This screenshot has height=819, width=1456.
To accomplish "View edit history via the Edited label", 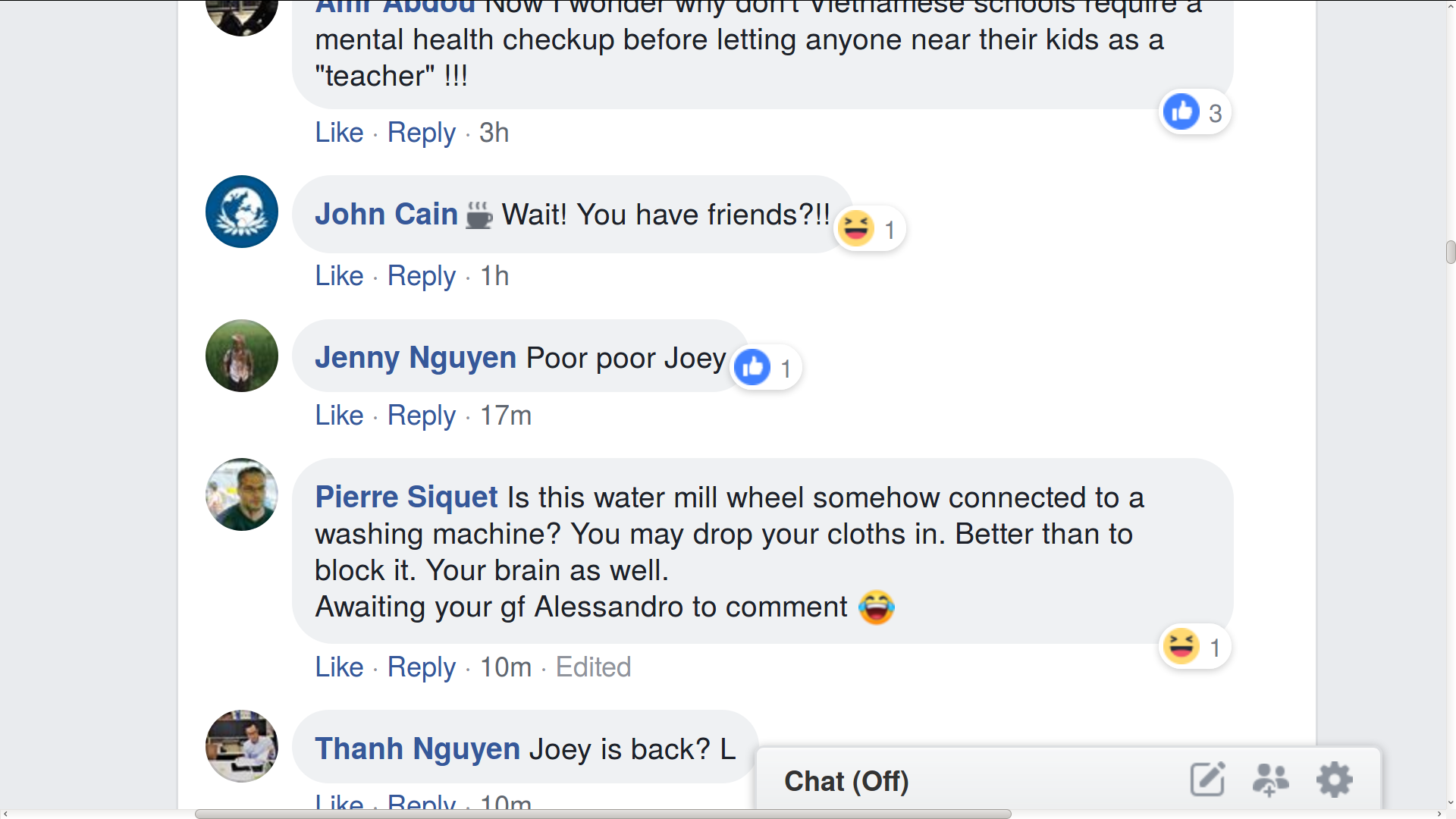I will [x=593, y=667].
